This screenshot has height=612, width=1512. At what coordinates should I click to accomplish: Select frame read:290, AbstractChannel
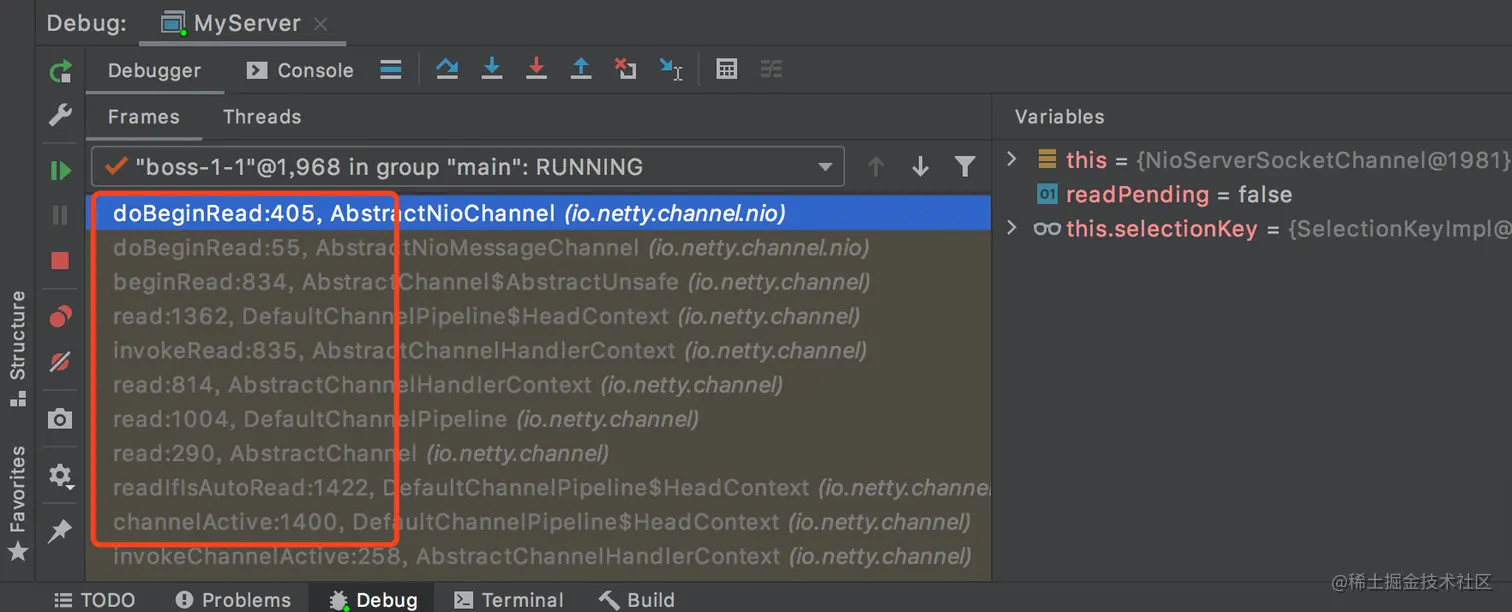pos(538,453)
